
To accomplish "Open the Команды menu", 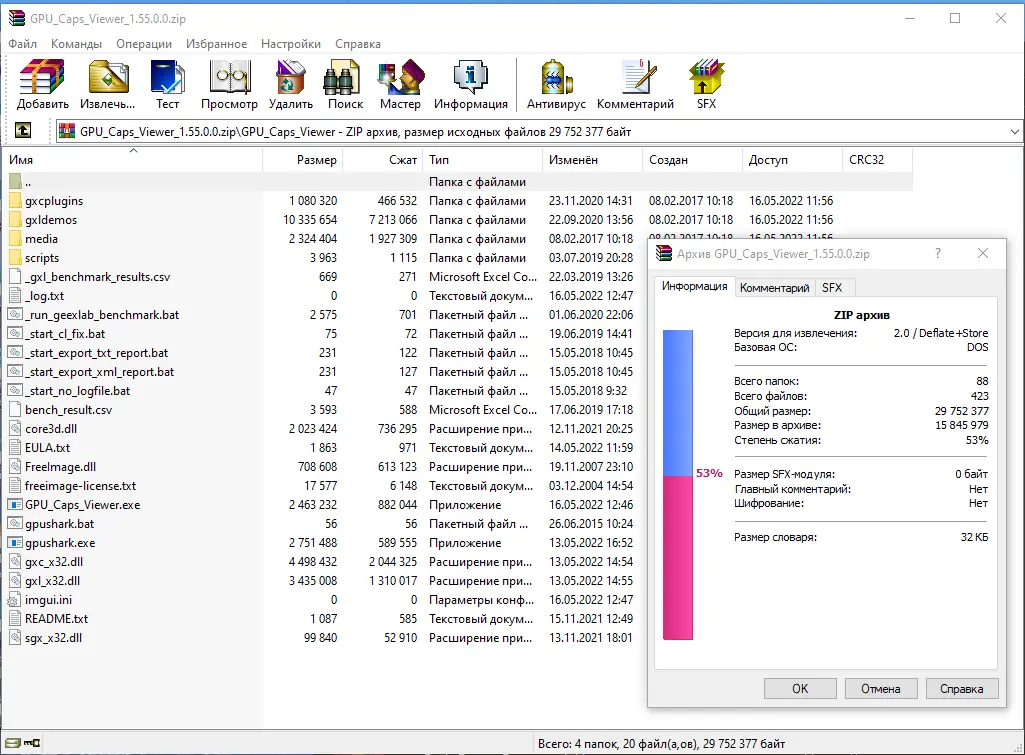I will (76, 44).
